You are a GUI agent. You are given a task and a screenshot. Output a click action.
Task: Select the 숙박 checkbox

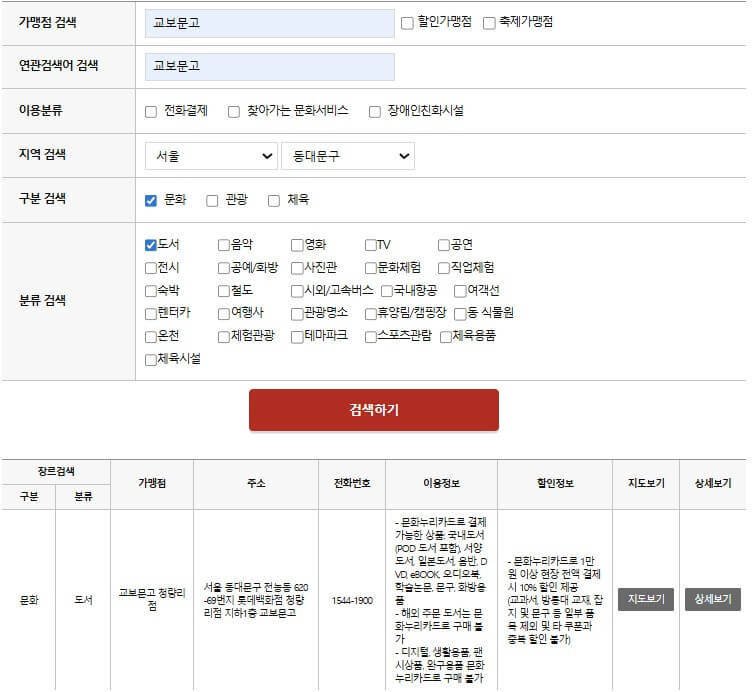pyautogui.click(x=151, y=291)
